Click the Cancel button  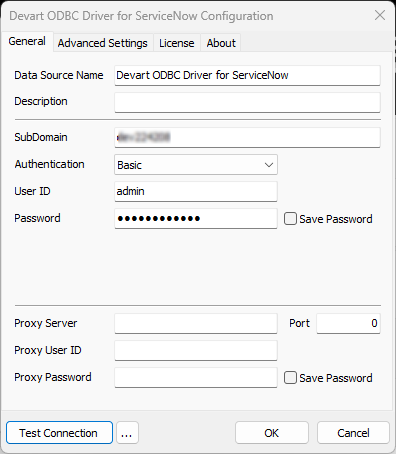pyautogui.click(x=353, y=433)
